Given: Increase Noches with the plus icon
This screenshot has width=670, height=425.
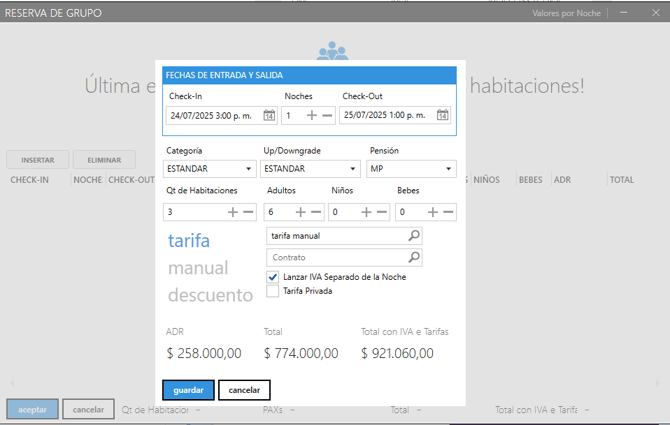Looking at the screenshot, I should click(312, 116).
